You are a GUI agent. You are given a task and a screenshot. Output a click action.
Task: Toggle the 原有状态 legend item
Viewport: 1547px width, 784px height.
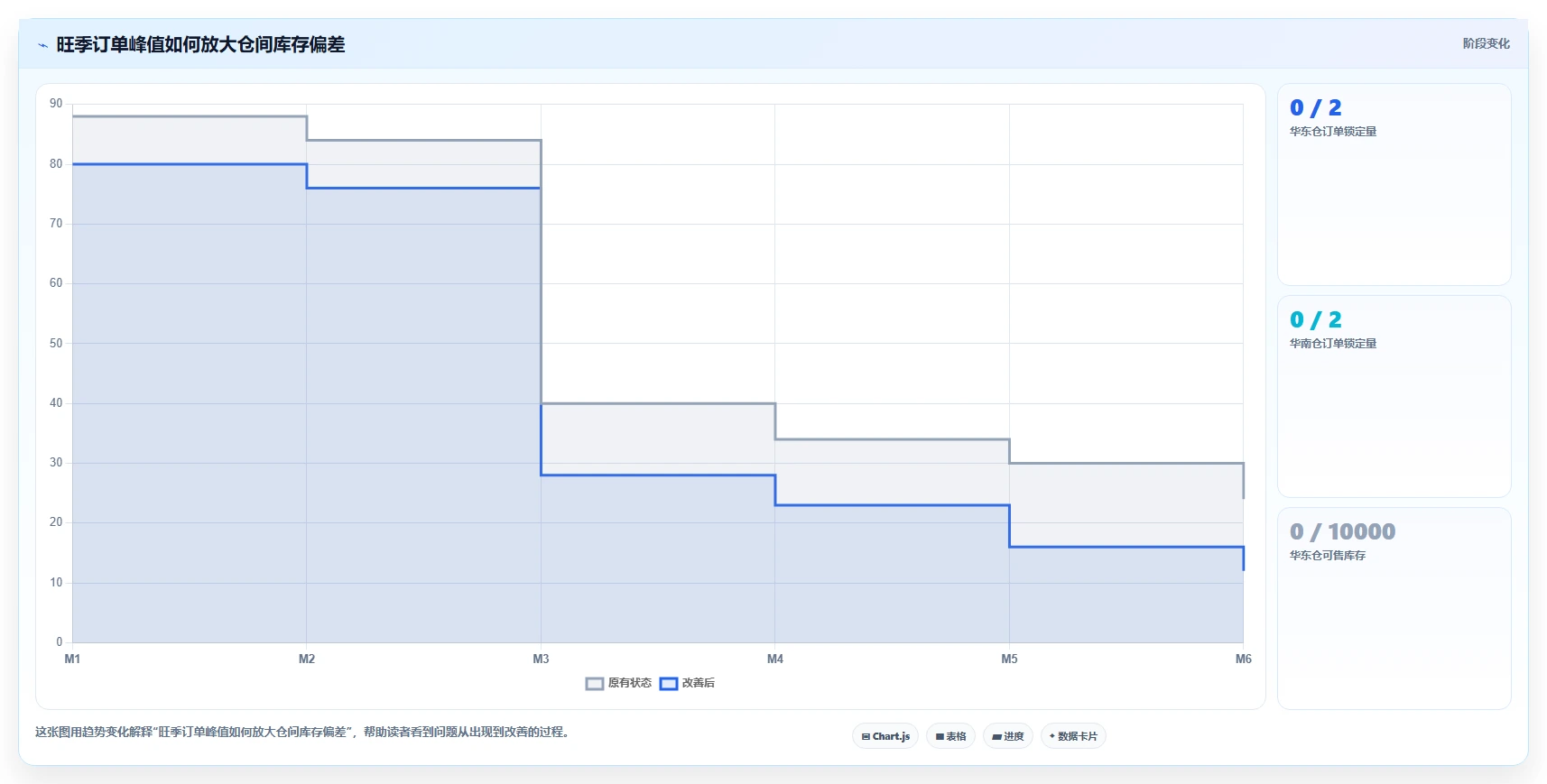point(618,683)
